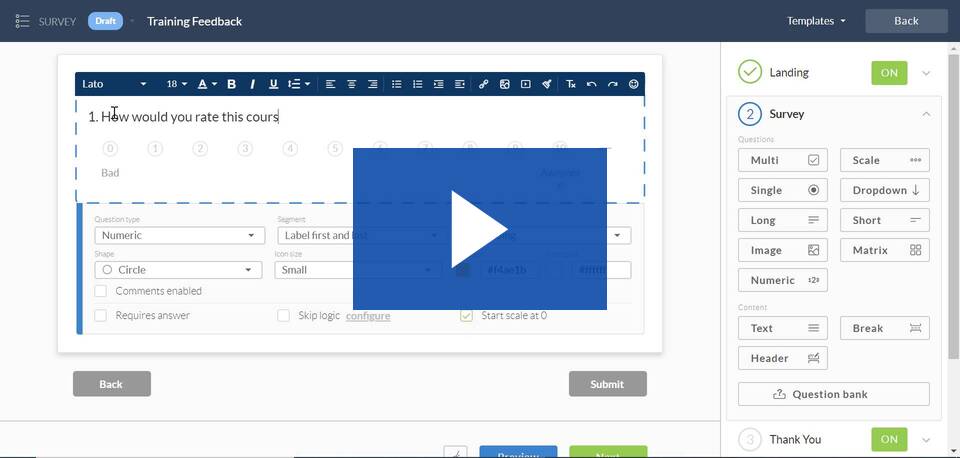Click the Back button in the top bar
Image resolution: width=960 pixels, height=458 pixels.
point(906,21)
